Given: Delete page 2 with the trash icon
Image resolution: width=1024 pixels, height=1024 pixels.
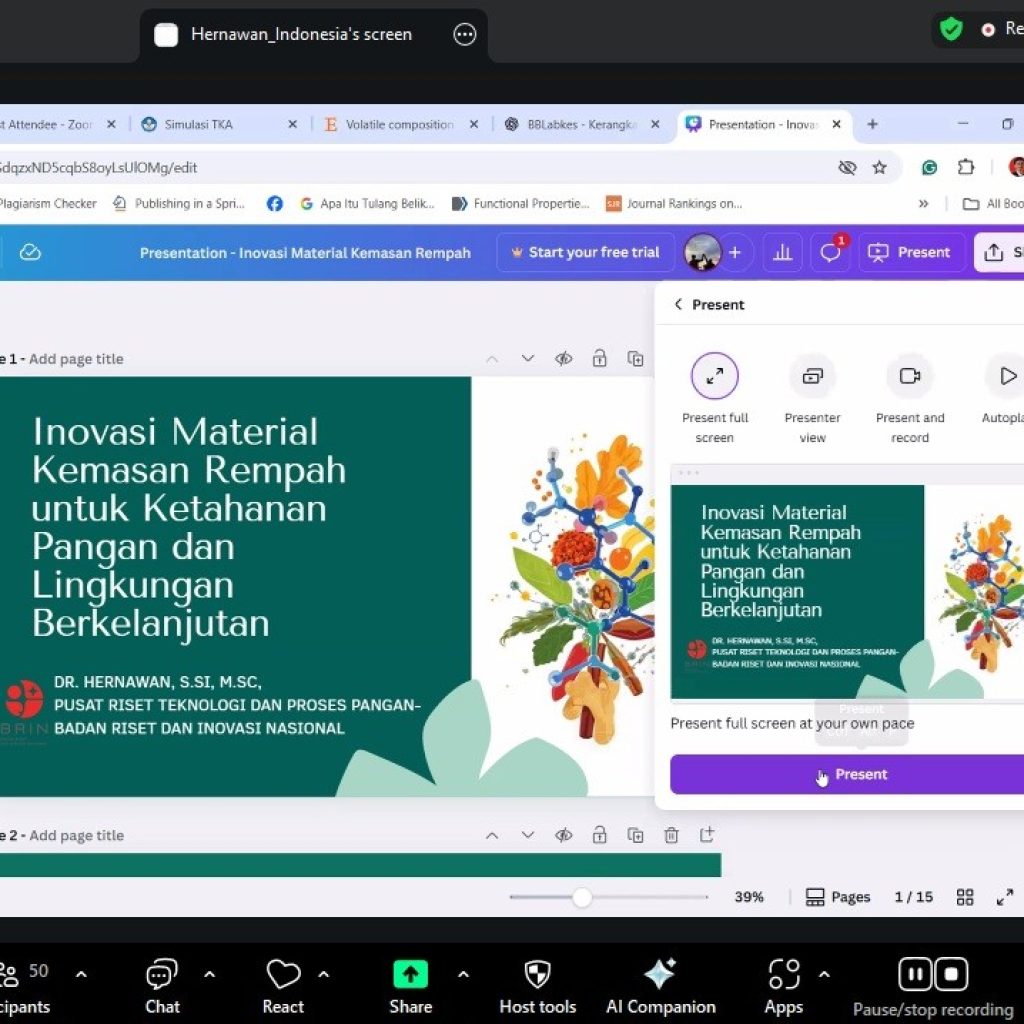Looking at the screenshot, I should click(x=671, y=835).
